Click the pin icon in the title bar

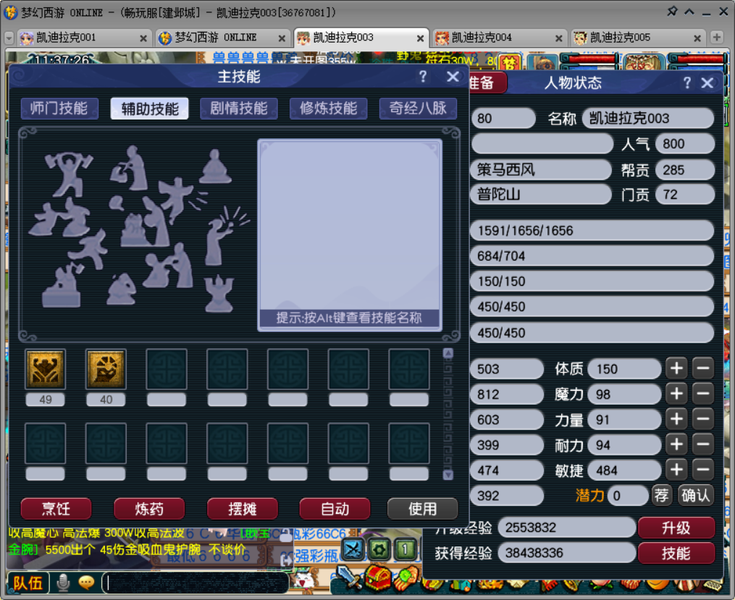pyautogui.click(x=672, y=11)
